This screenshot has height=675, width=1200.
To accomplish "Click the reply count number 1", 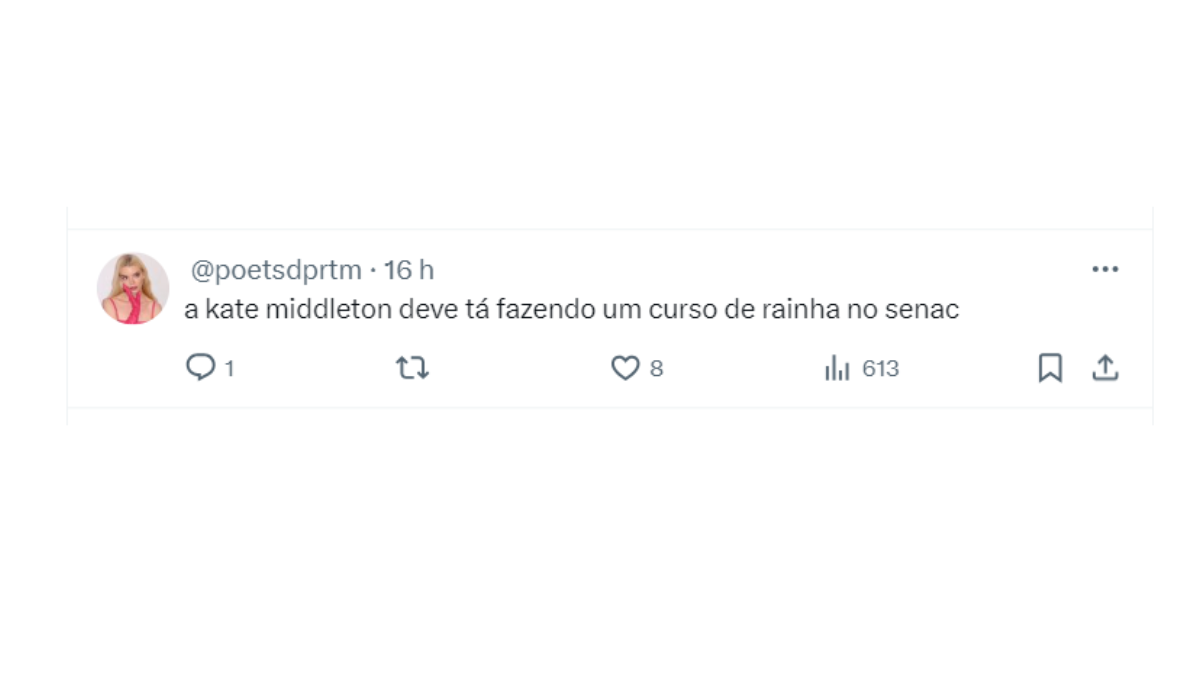I will 229,369.
